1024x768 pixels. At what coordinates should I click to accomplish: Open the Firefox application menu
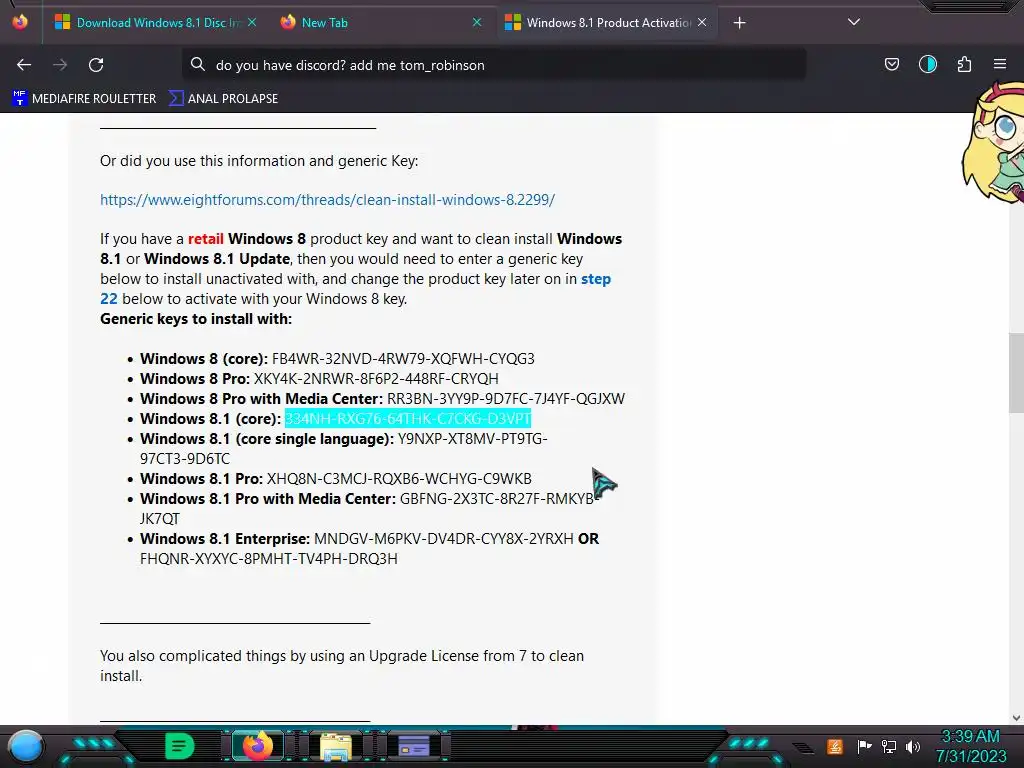(x=1000, y=64)
